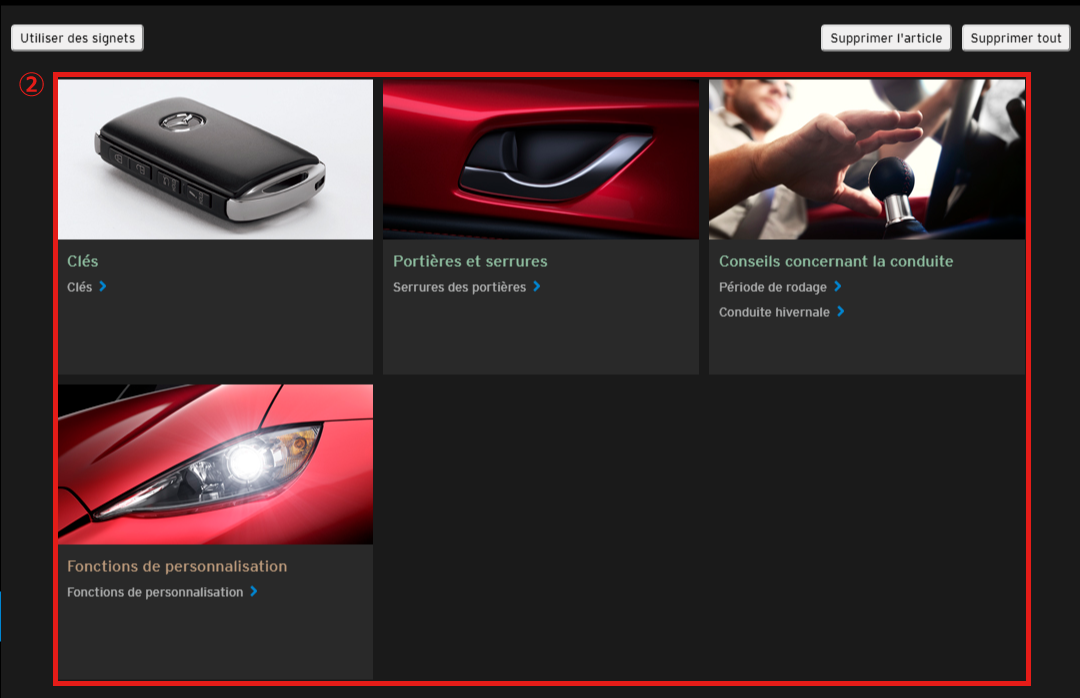Open the red car headlight thumbnail
Viewport: 1080px width, 698px height.
coord(215,464)
